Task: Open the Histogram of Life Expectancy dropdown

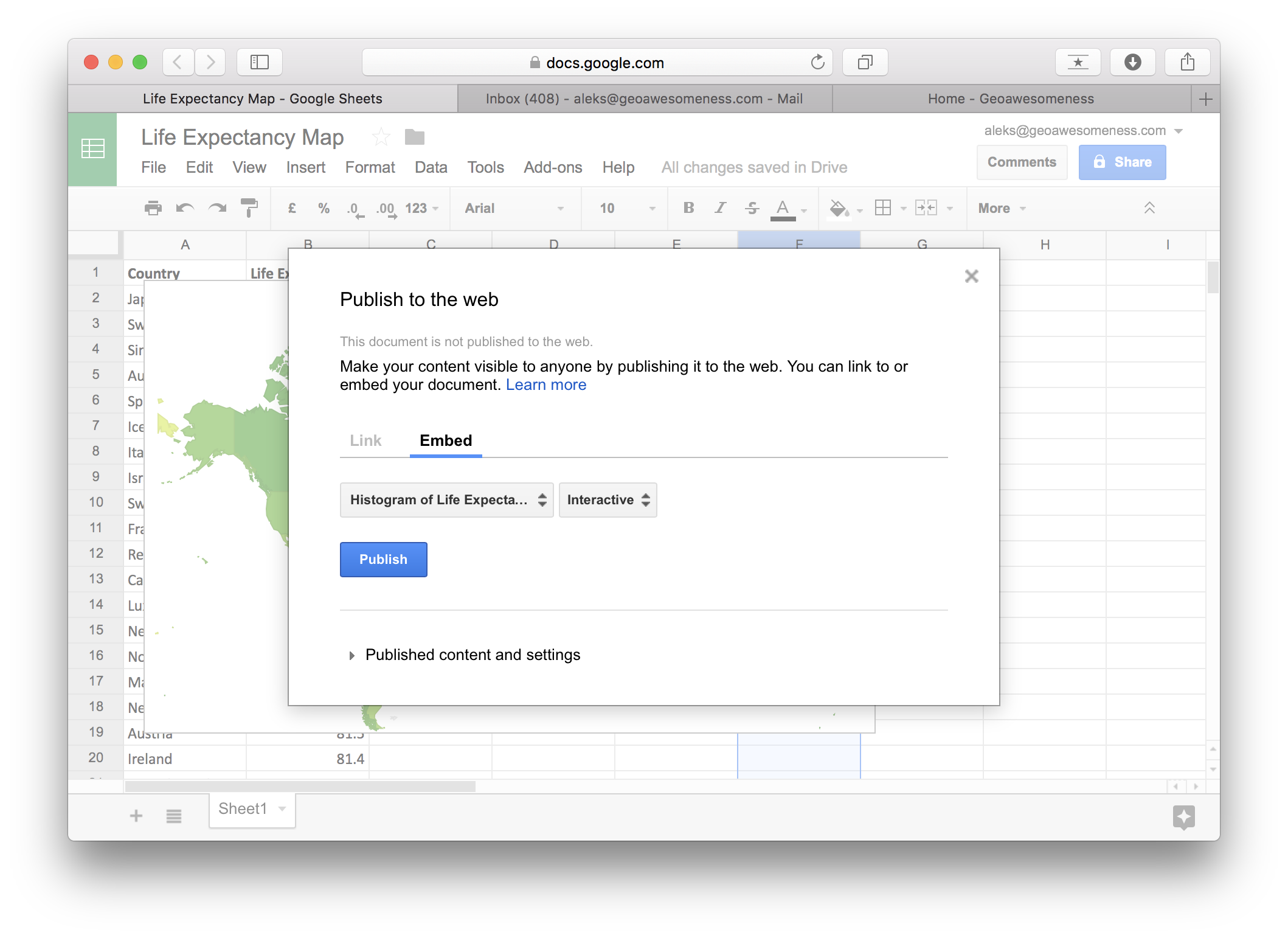Action: (x=446, y=500)
